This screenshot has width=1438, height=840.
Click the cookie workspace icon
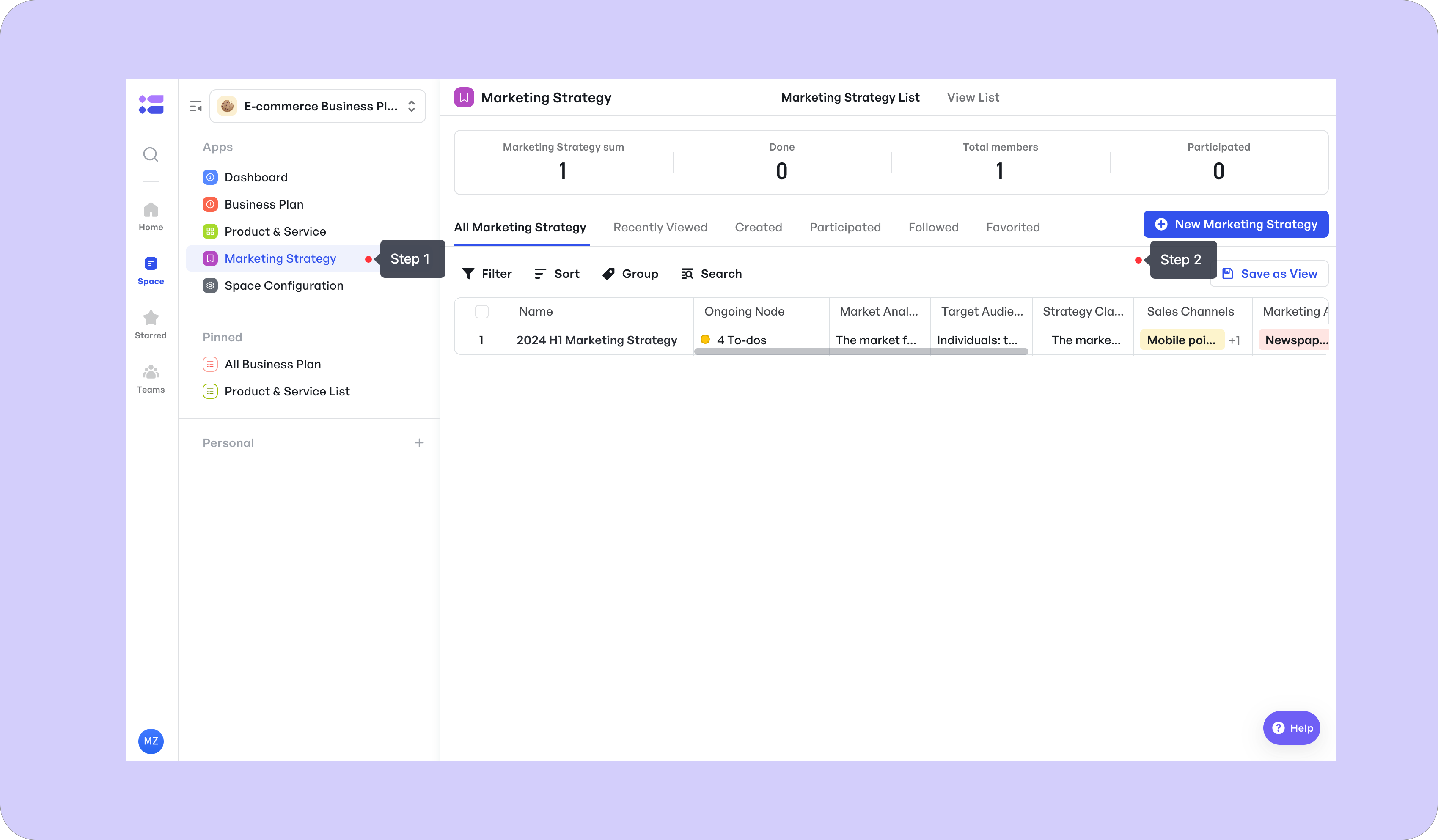tap(227, 106)
